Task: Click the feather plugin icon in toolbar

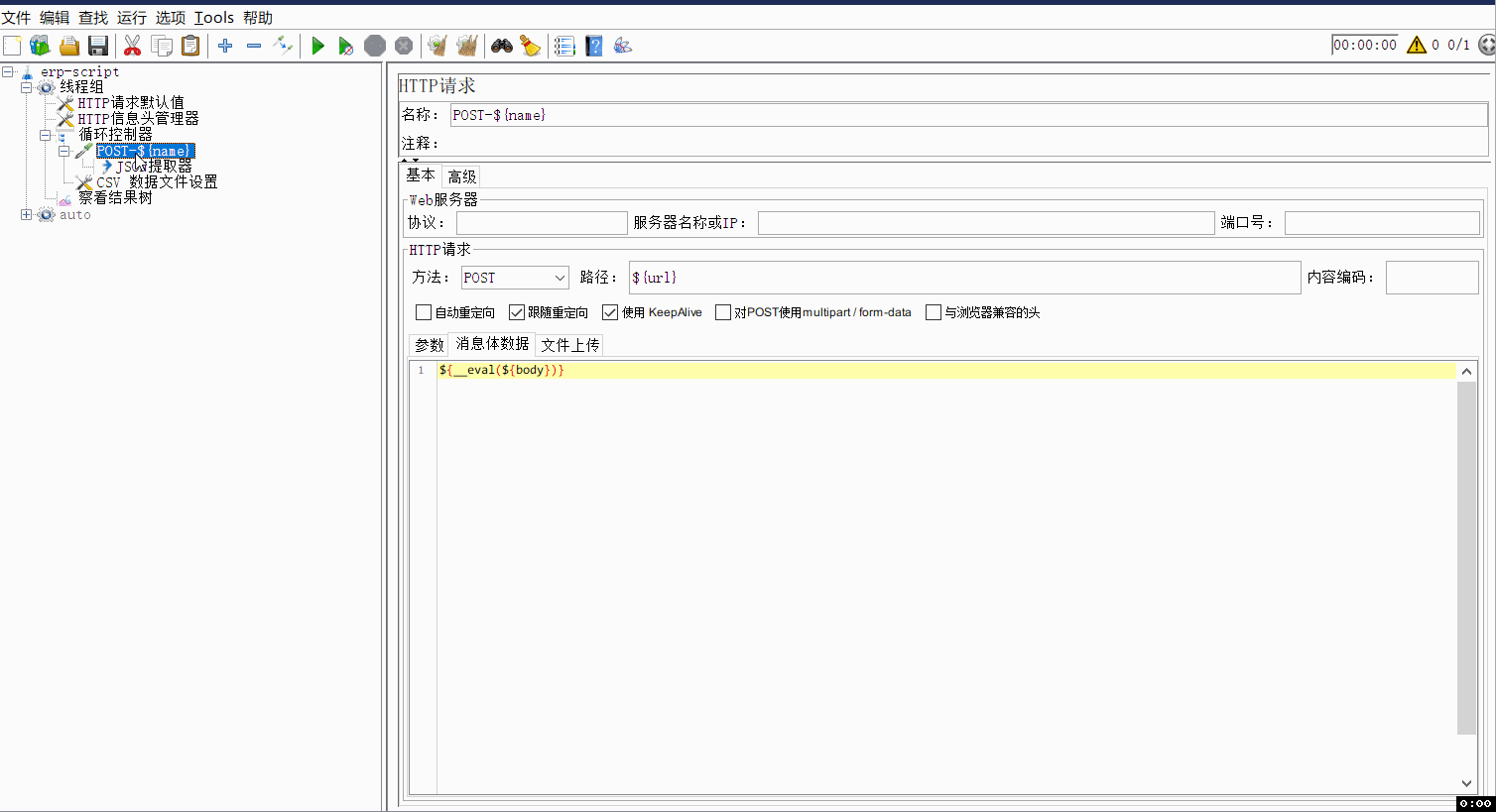Action: click(623, 46)
